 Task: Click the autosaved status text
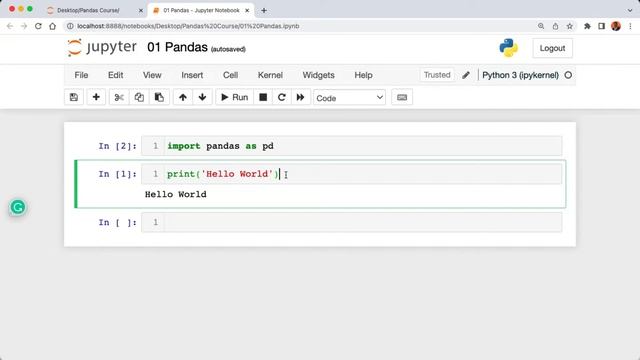[228, 49]
